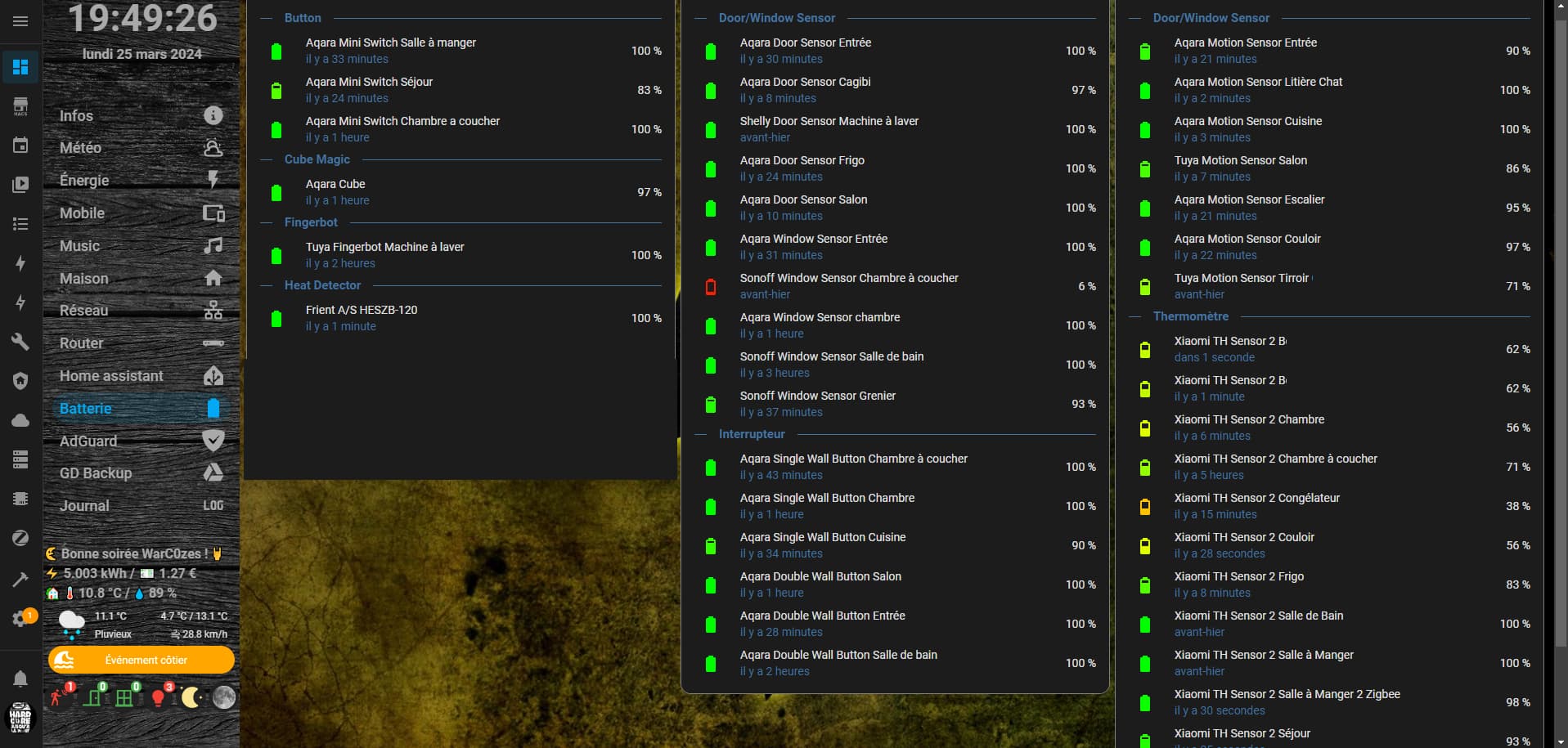The height and width of the screenshot is (748, 1568).
Task: Open the Developer tools hammer icon
Action: [x=20, y=580]
